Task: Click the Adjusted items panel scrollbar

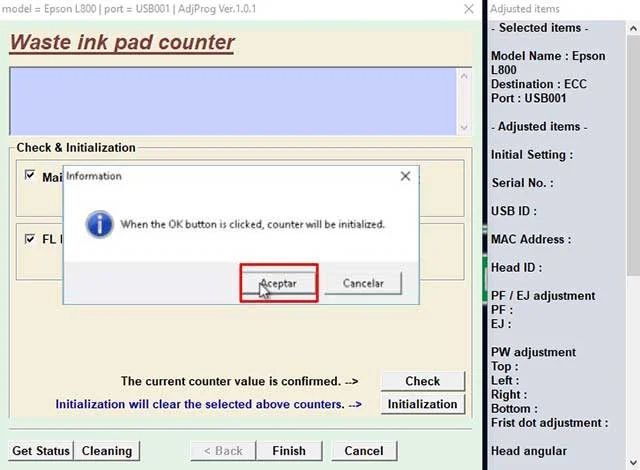Action: pyautogui.click(x=632, y=200)
